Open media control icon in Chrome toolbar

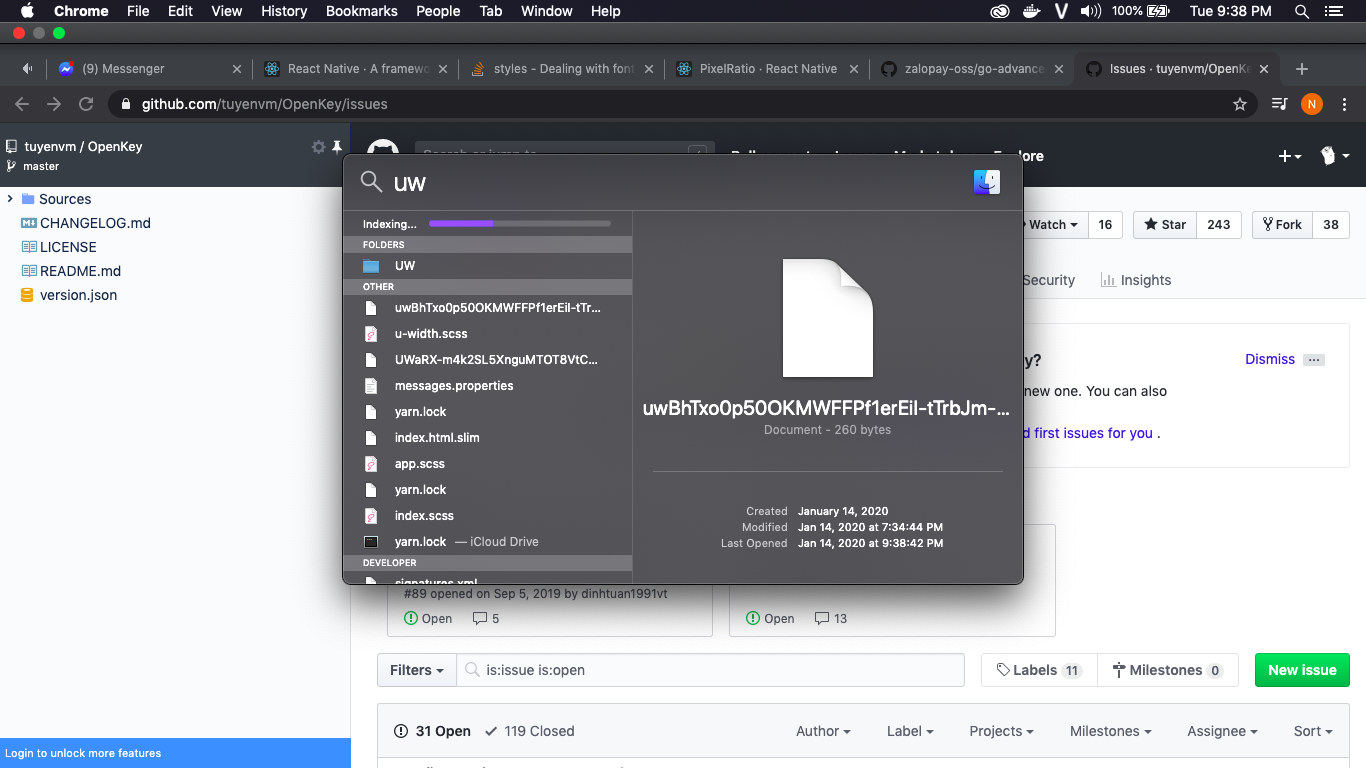coord(1279,104)
